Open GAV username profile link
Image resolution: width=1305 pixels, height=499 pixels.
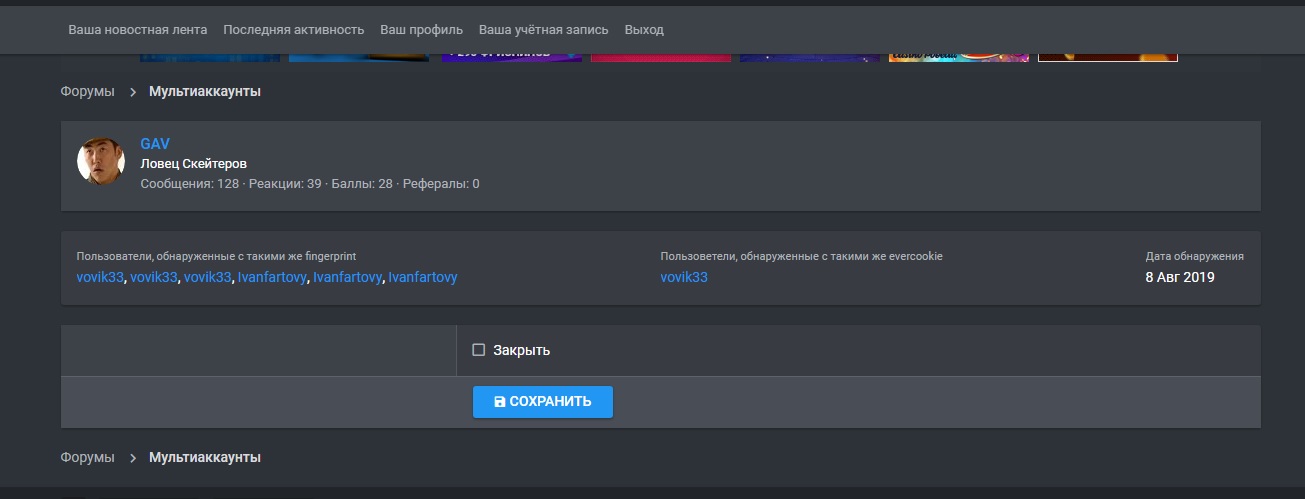(x=155, y=144)
